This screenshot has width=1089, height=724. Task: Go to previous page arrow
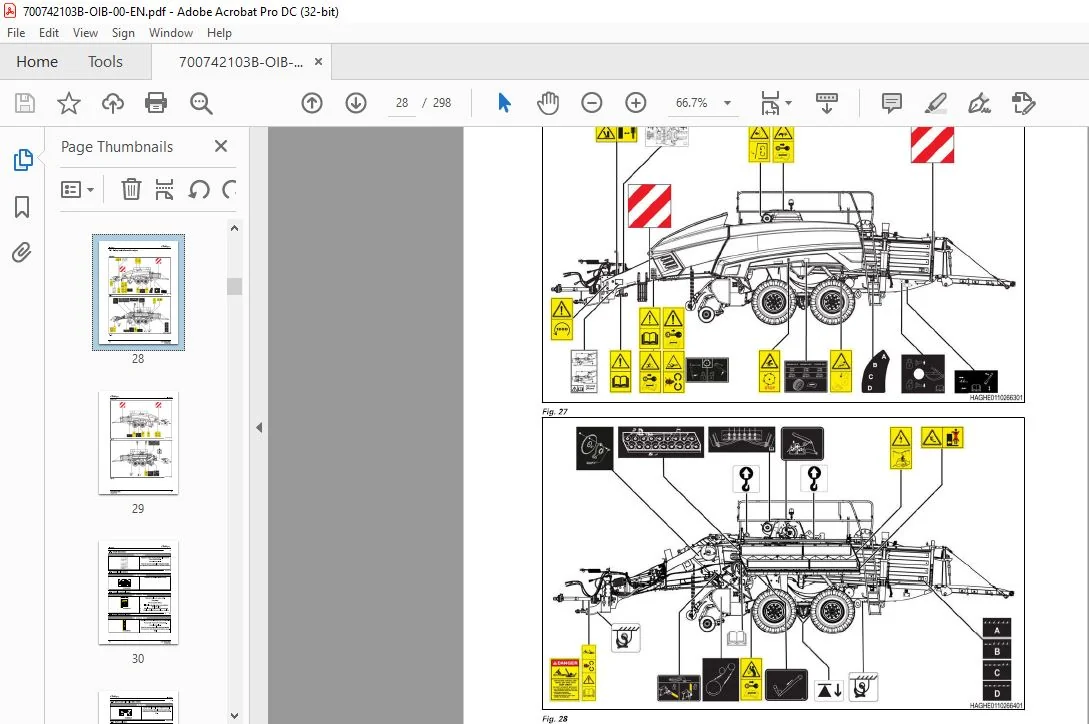(x=312, y=103)
